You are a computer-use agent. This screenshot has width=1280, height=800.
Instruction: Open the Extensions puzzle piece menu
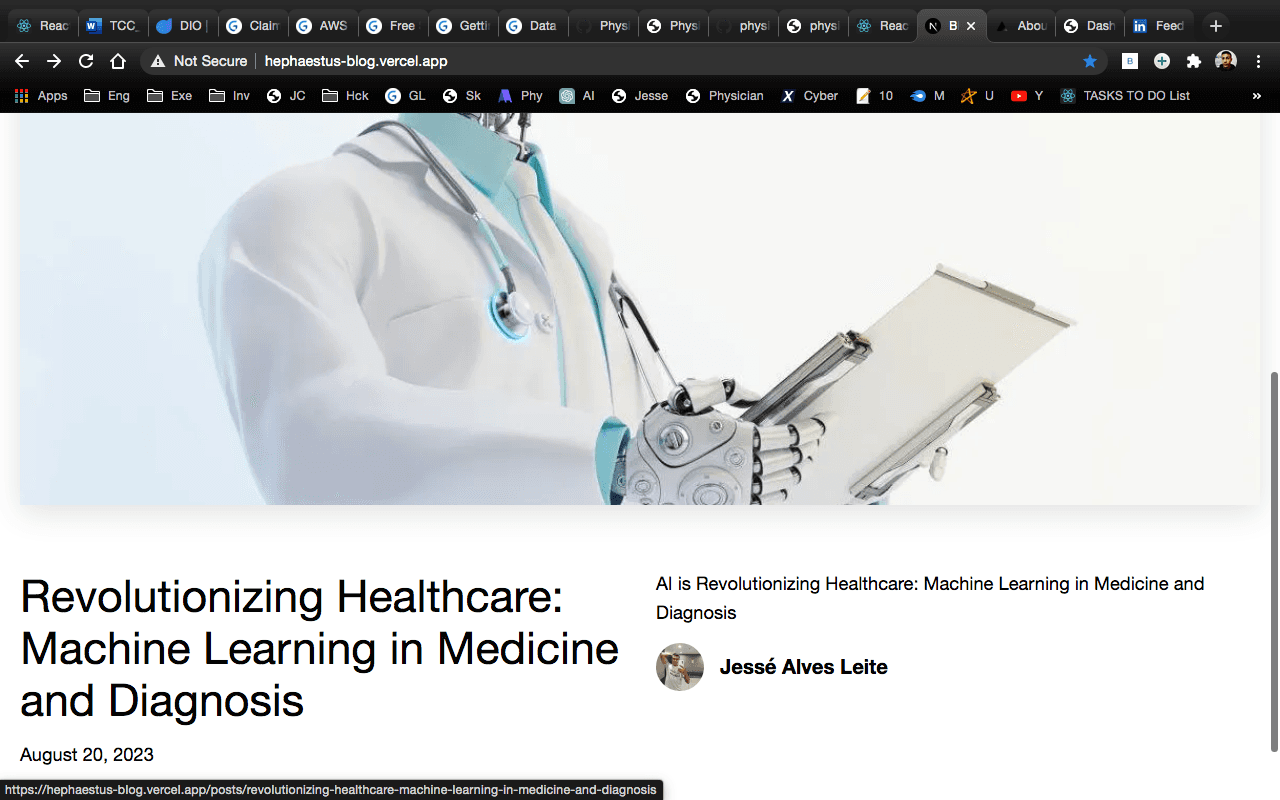tap(1193, 61)
